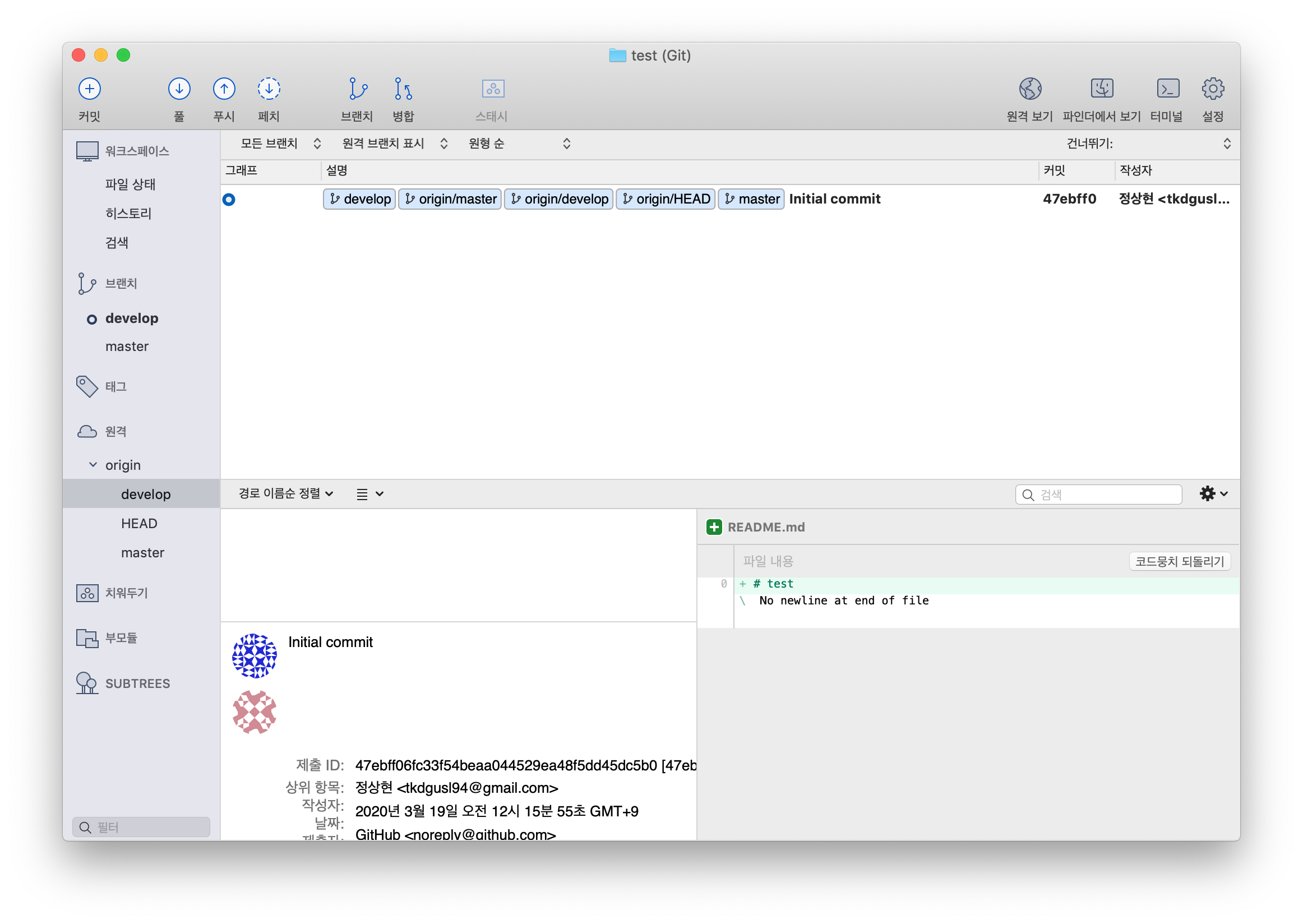Click the Pull (풀) toolbar icon

coord(179,89)
